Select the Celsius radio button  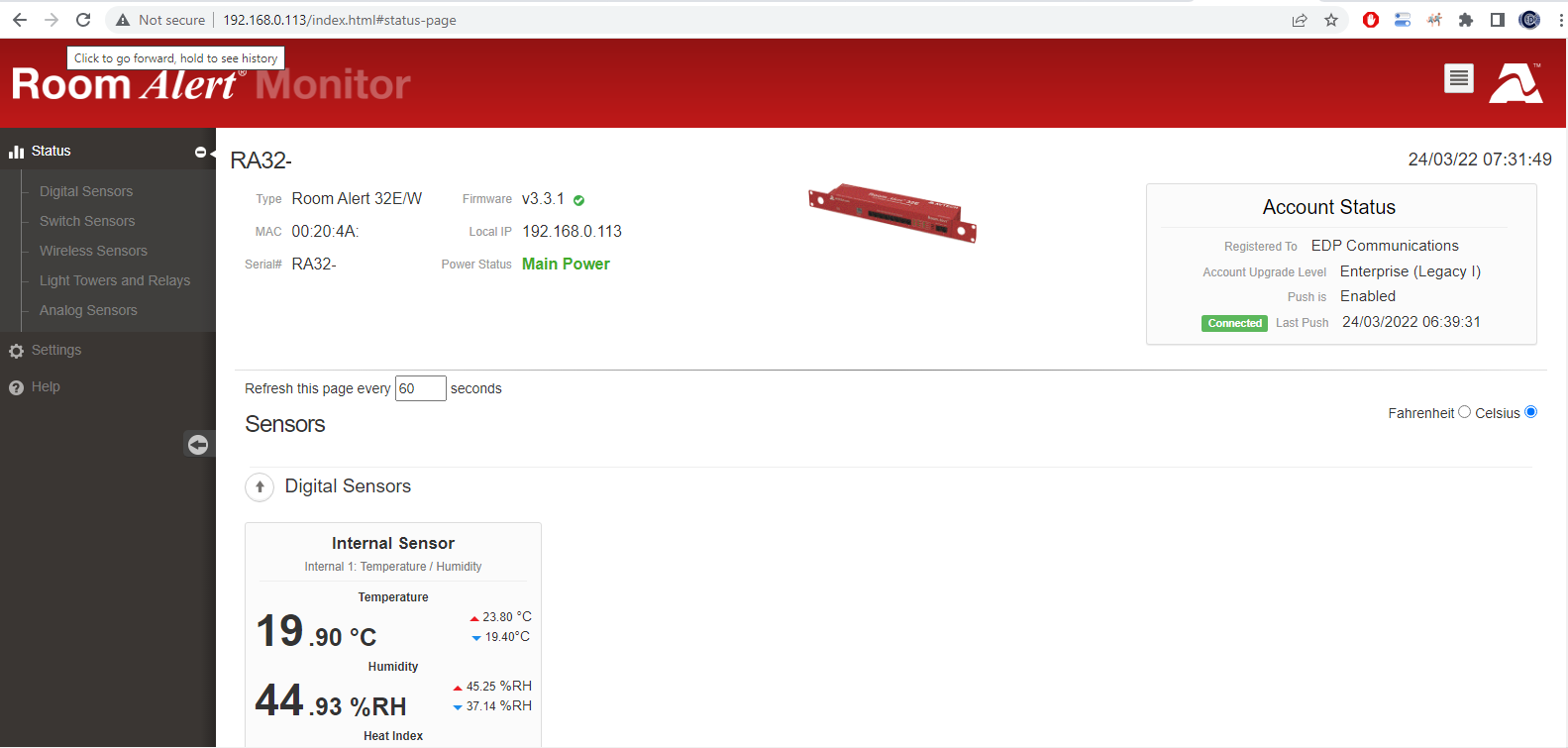pyautogui.click(x=1530, y=412)
